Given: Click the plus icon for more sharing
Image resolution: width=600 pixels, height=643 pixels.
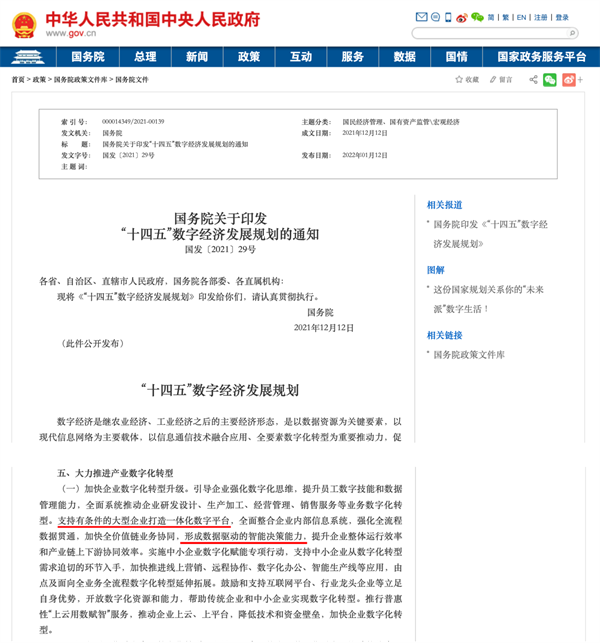Looking at the screenshot, I should click(x=580, y=80).
